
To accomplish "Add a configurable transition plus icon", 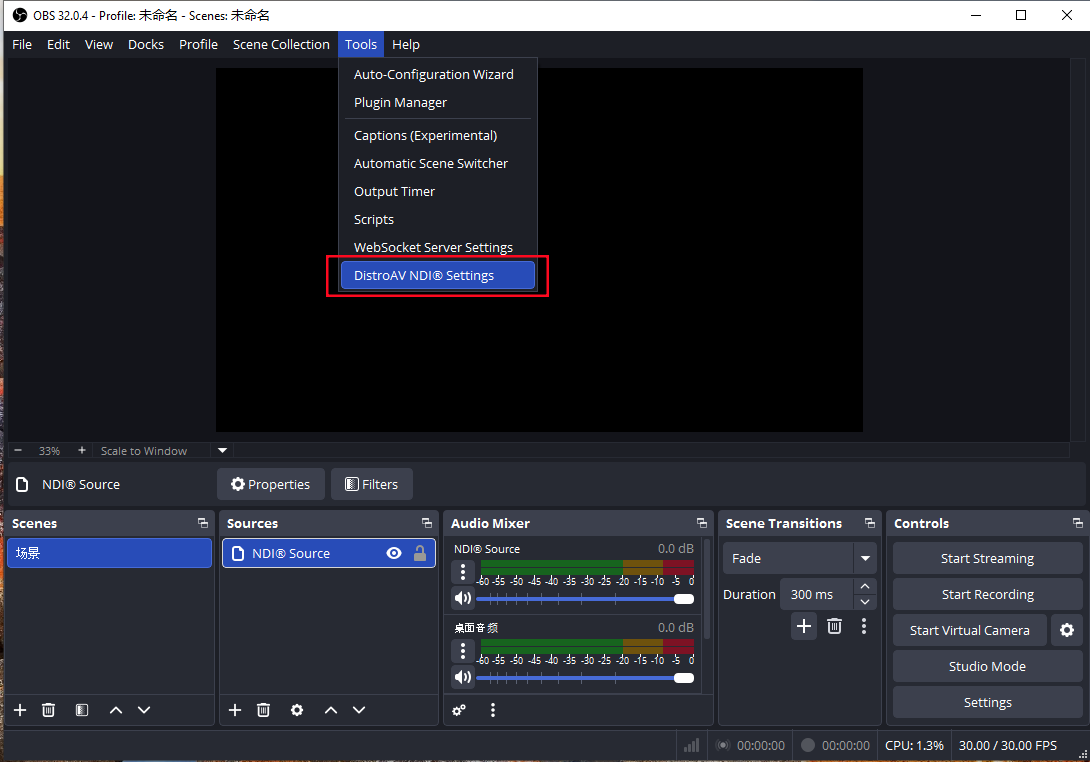I will [804, 626].
